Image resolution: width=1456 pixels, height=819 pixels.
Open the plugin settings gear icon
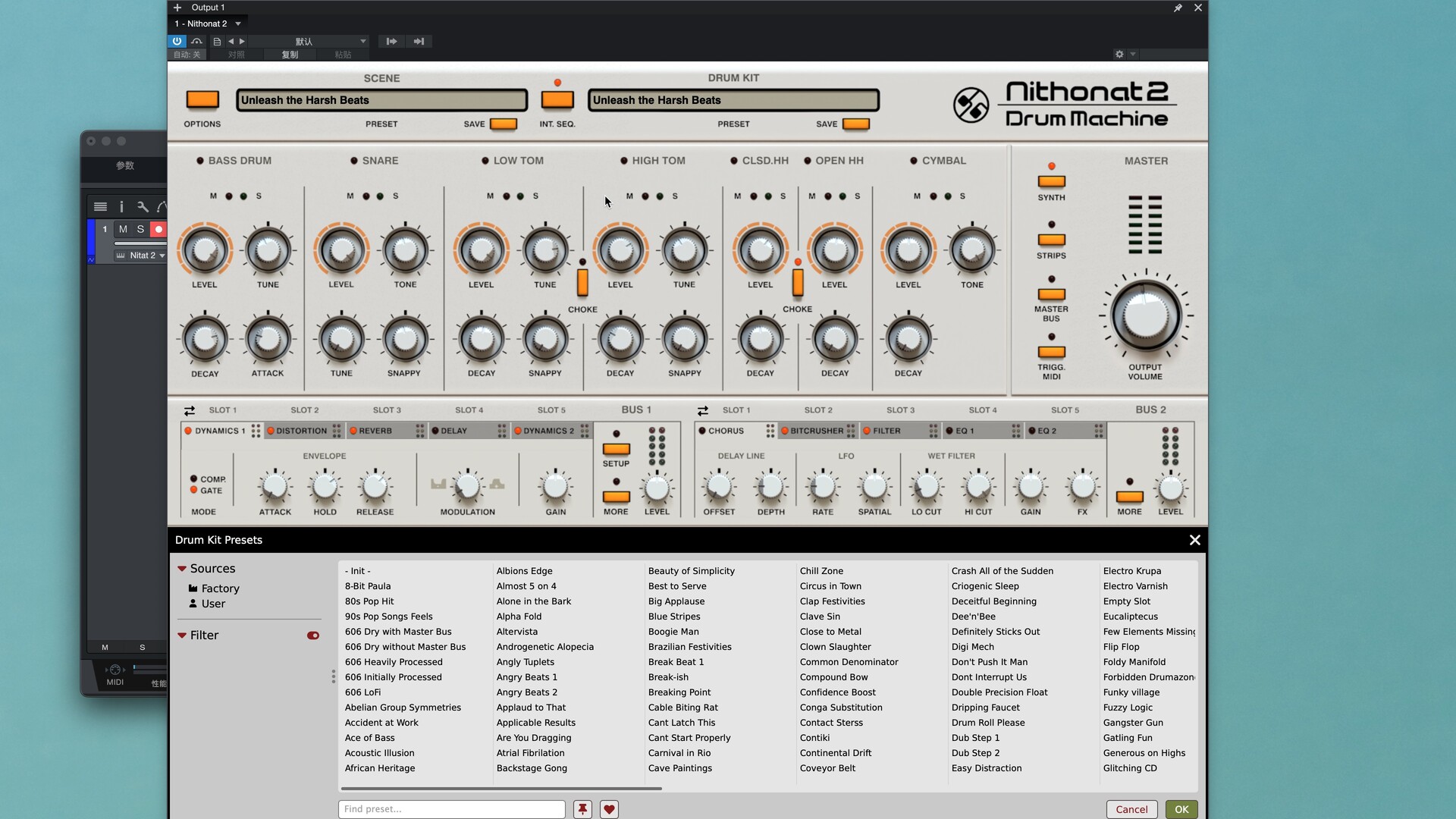(x=1119, y=55)
